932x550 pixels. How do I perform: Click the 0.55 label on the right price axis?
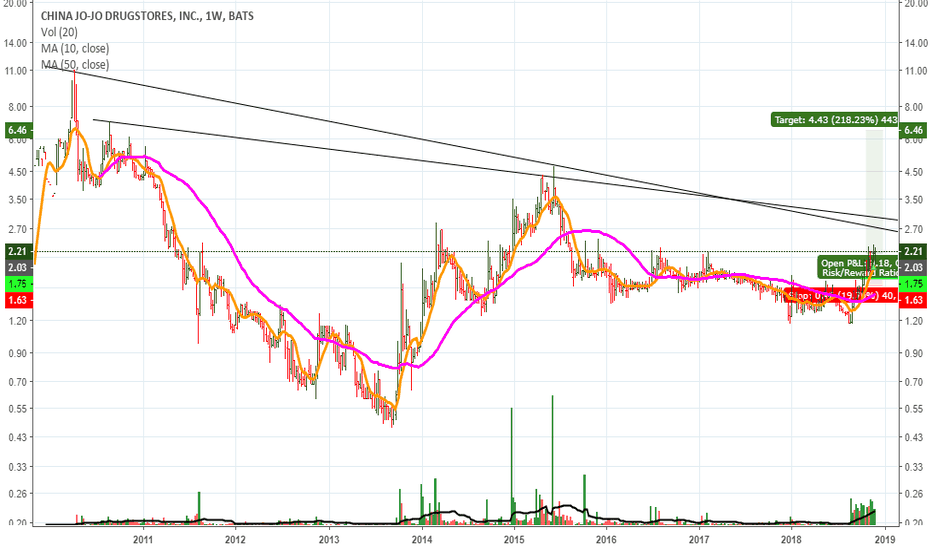pyautogui.click(x=915, y=409)
